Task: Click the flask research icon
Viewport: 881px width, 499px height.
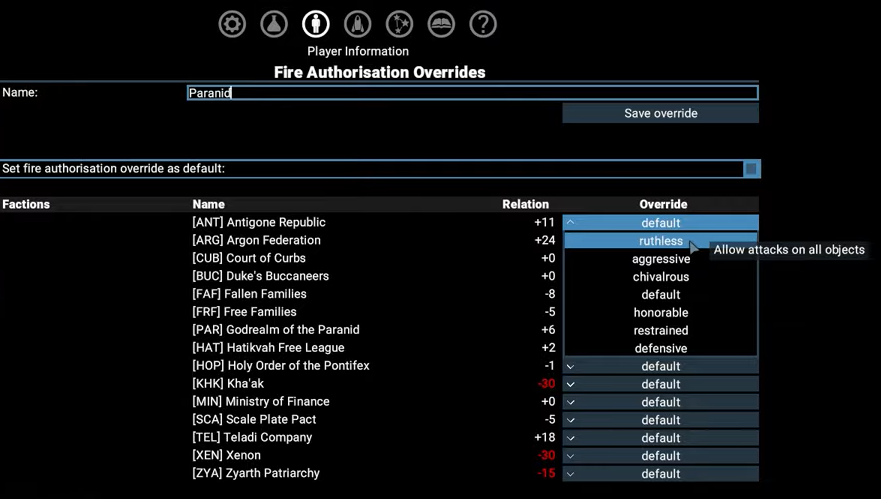Action: (274, 24)
